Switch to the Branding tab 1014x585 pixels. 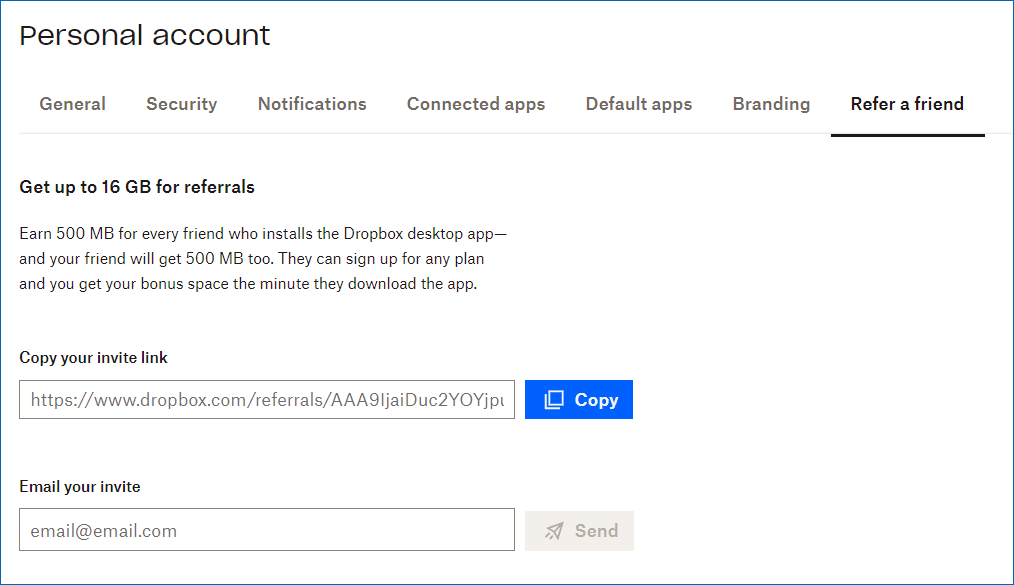[x=771, y=104]
